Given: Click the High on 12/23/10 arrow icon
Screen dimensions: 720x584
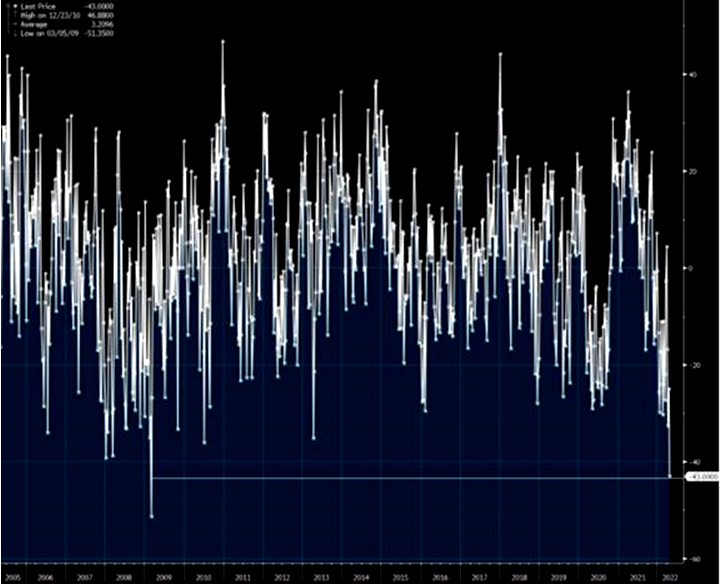Looking at the screenshot, I should 13,15.
